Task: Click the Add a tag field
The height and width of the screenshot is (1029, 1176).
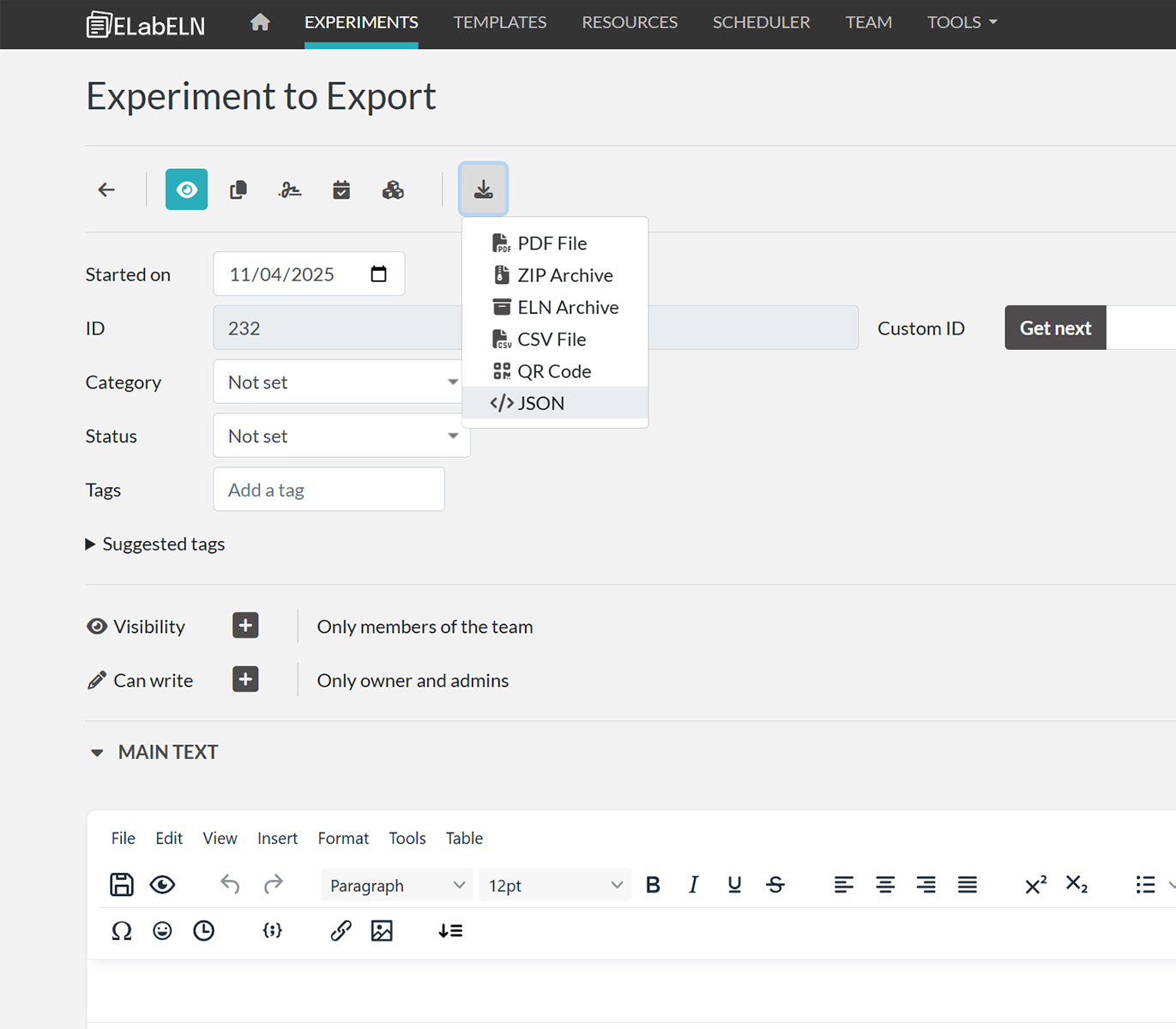Action: pyautogui.click(x=329, y=490)
